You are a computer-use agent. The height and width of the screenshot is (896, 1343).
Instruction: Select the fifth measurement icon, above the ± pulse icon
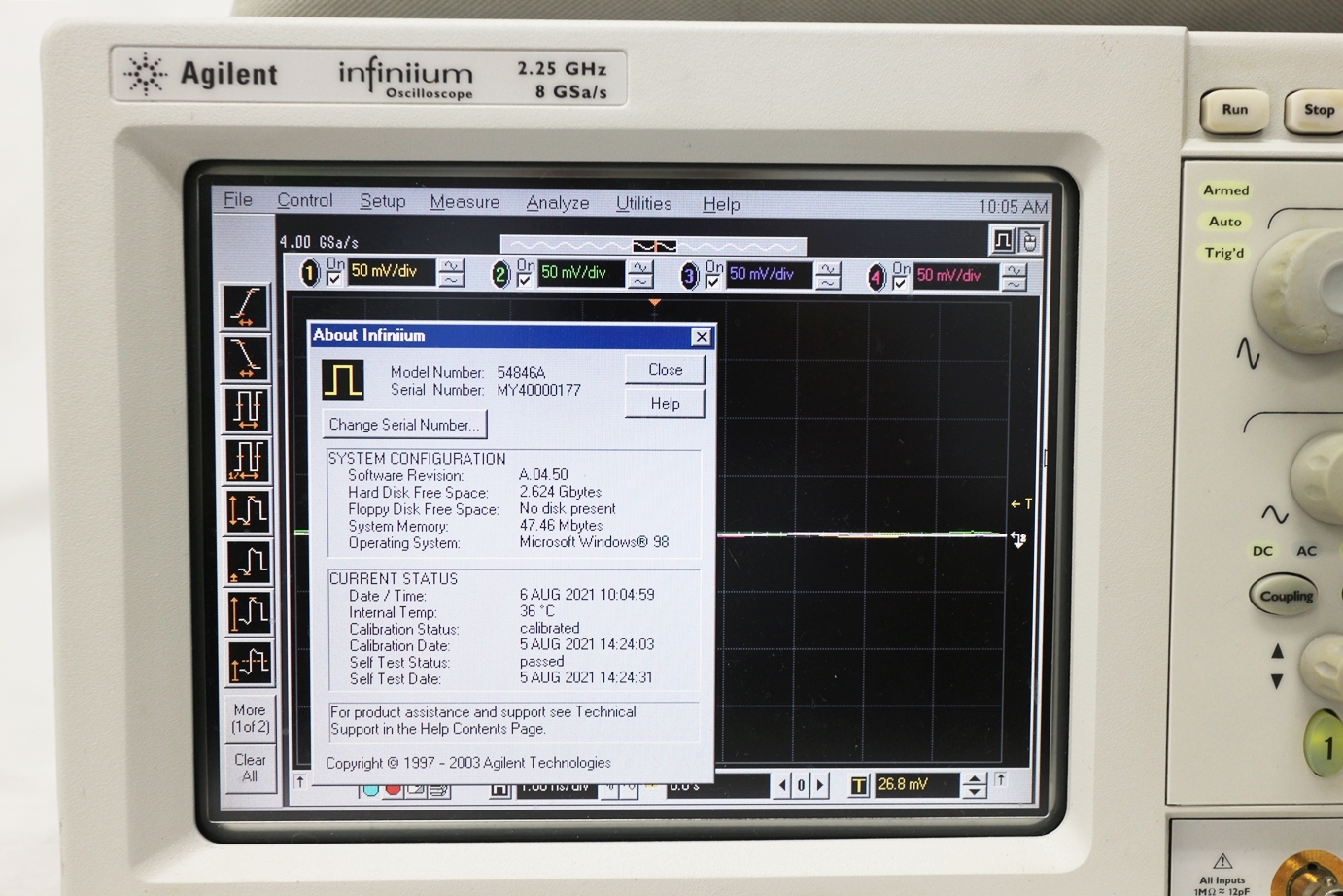(x=247, y=510)
